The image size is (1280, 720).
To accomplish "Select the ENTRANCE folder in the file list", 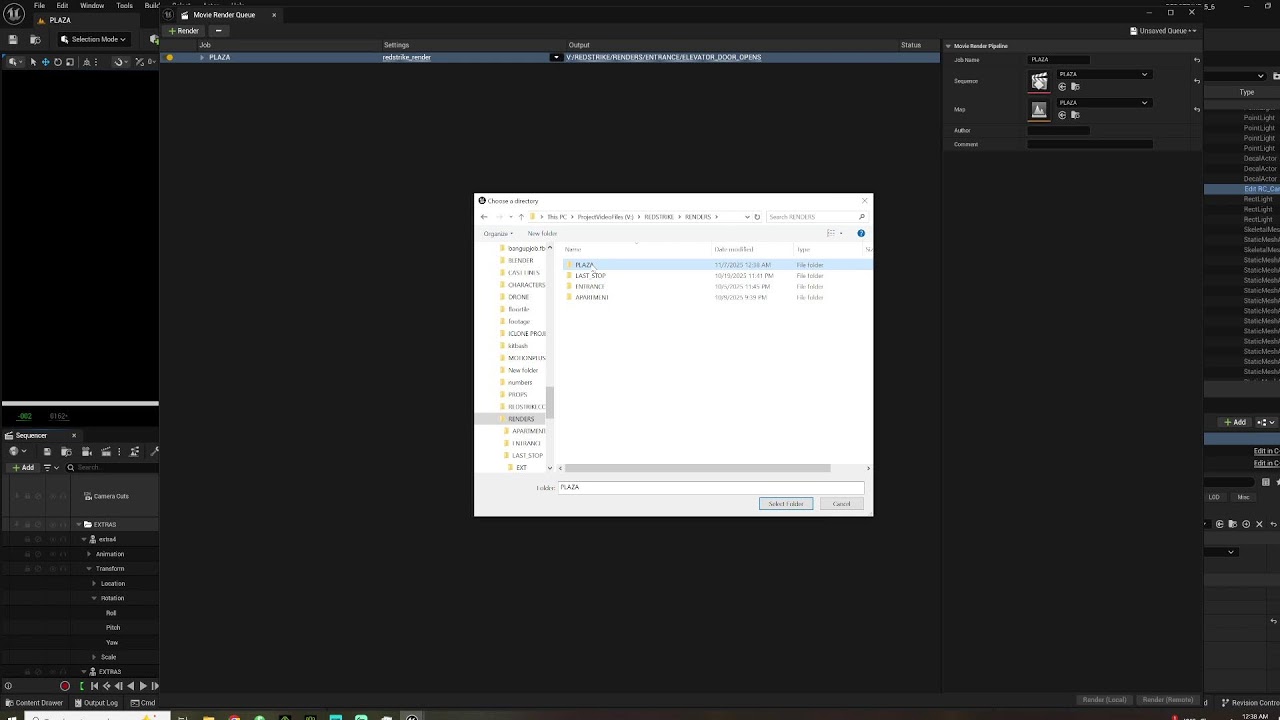I will tap(589, 286).
